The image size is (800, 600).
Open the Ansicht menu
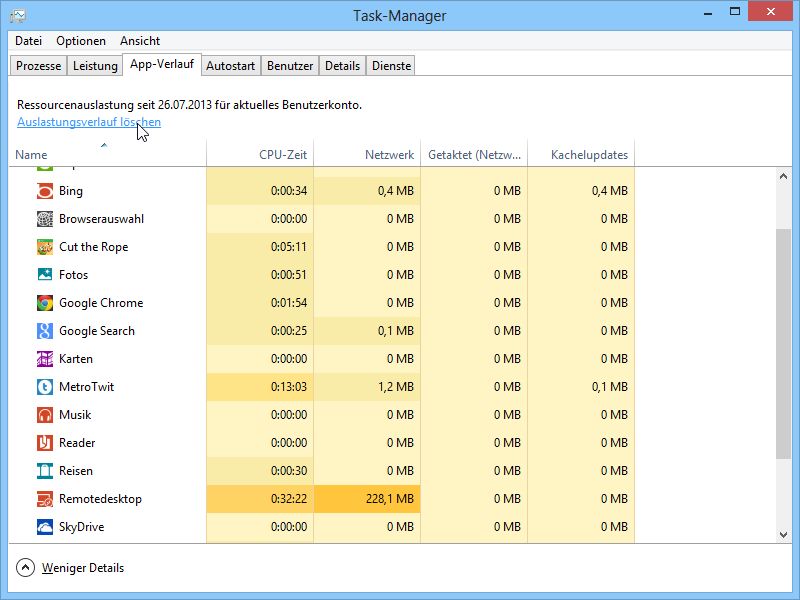[140, 41]
